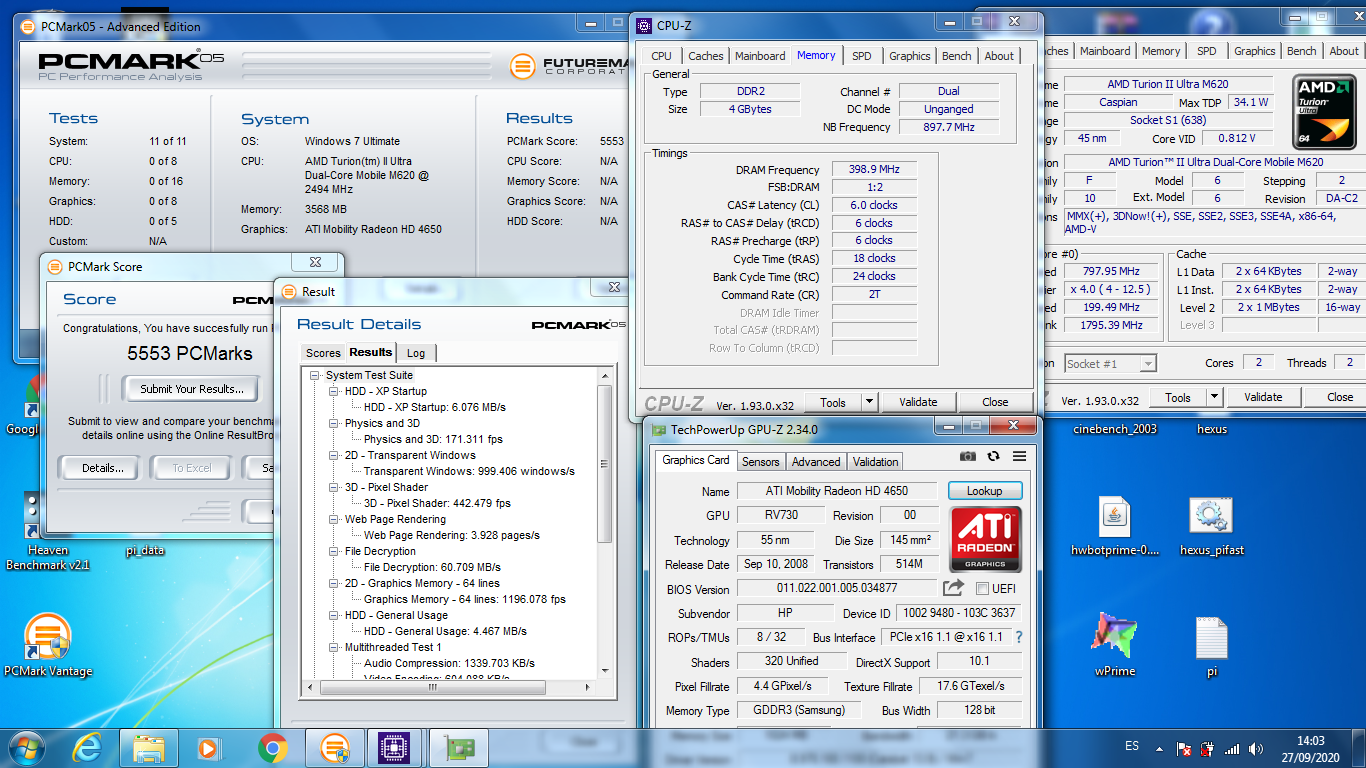This screenshot has width=1366, height=768.
Task: Collapse the 2D - Transparent Windows node
Action: point(335,455)
